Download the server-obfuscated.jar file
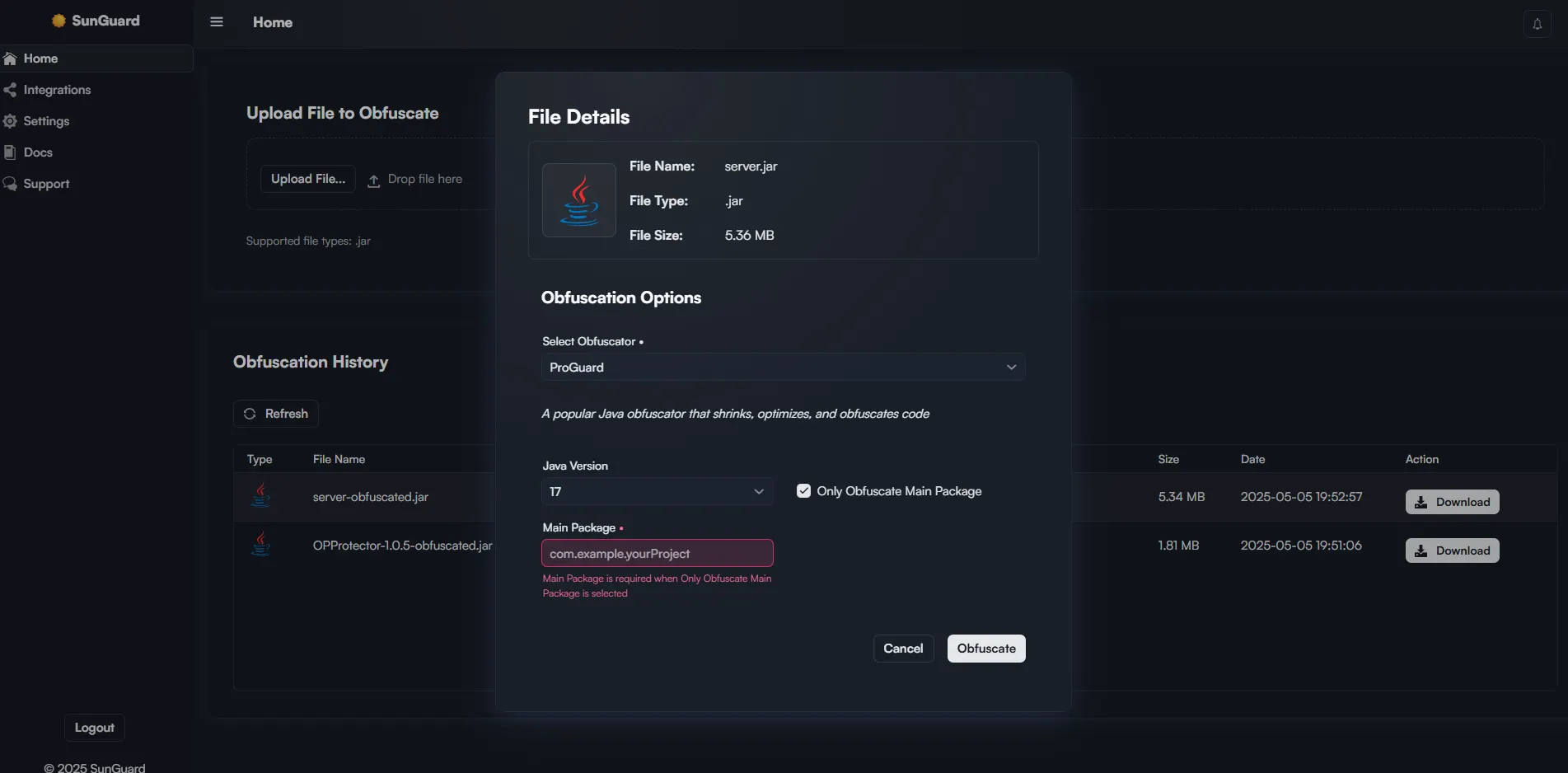The height and width of the screenshot is (773, 1568). coord(1452,502)
